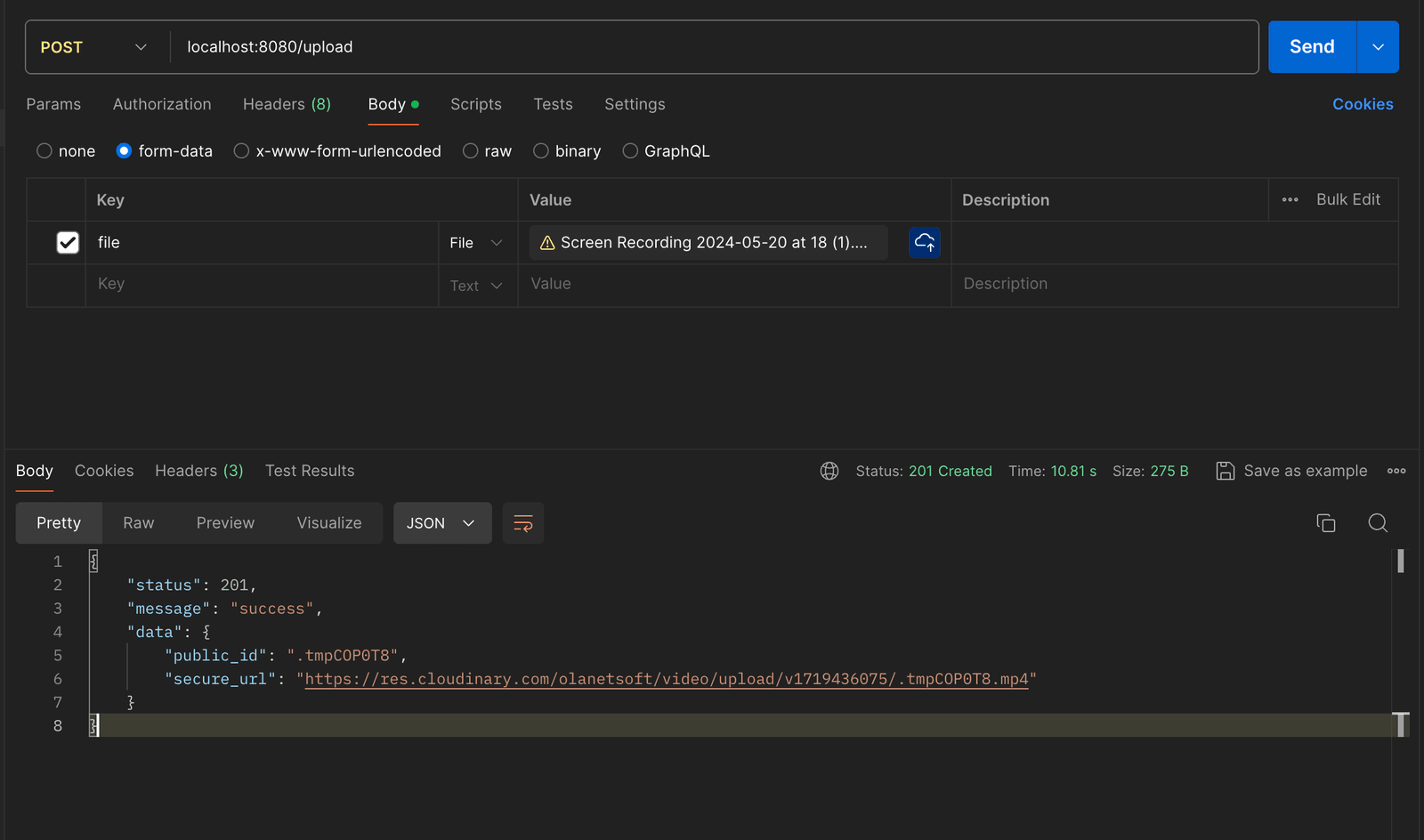This screenshot has width=1424, height=840.
Task: Open the File type dropdown in file row
Action: (477, 243)
